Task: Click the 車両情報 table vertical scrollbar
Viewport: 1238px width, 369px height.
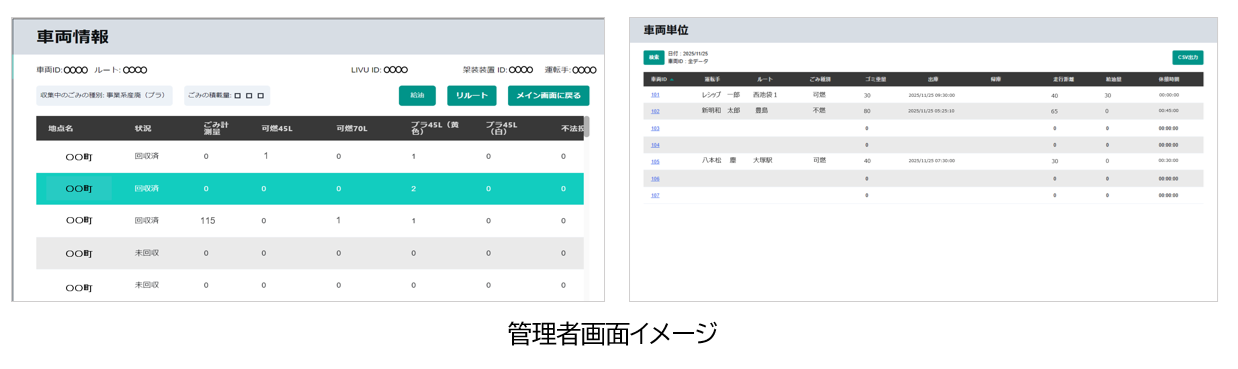Action: pos(587,126)
